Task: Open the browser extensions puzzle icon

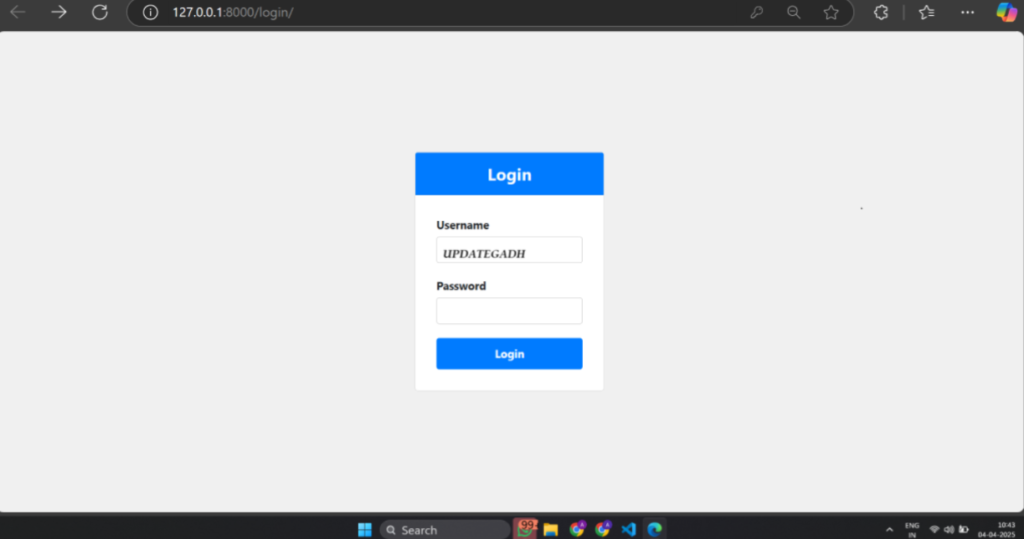Action: 881,12
